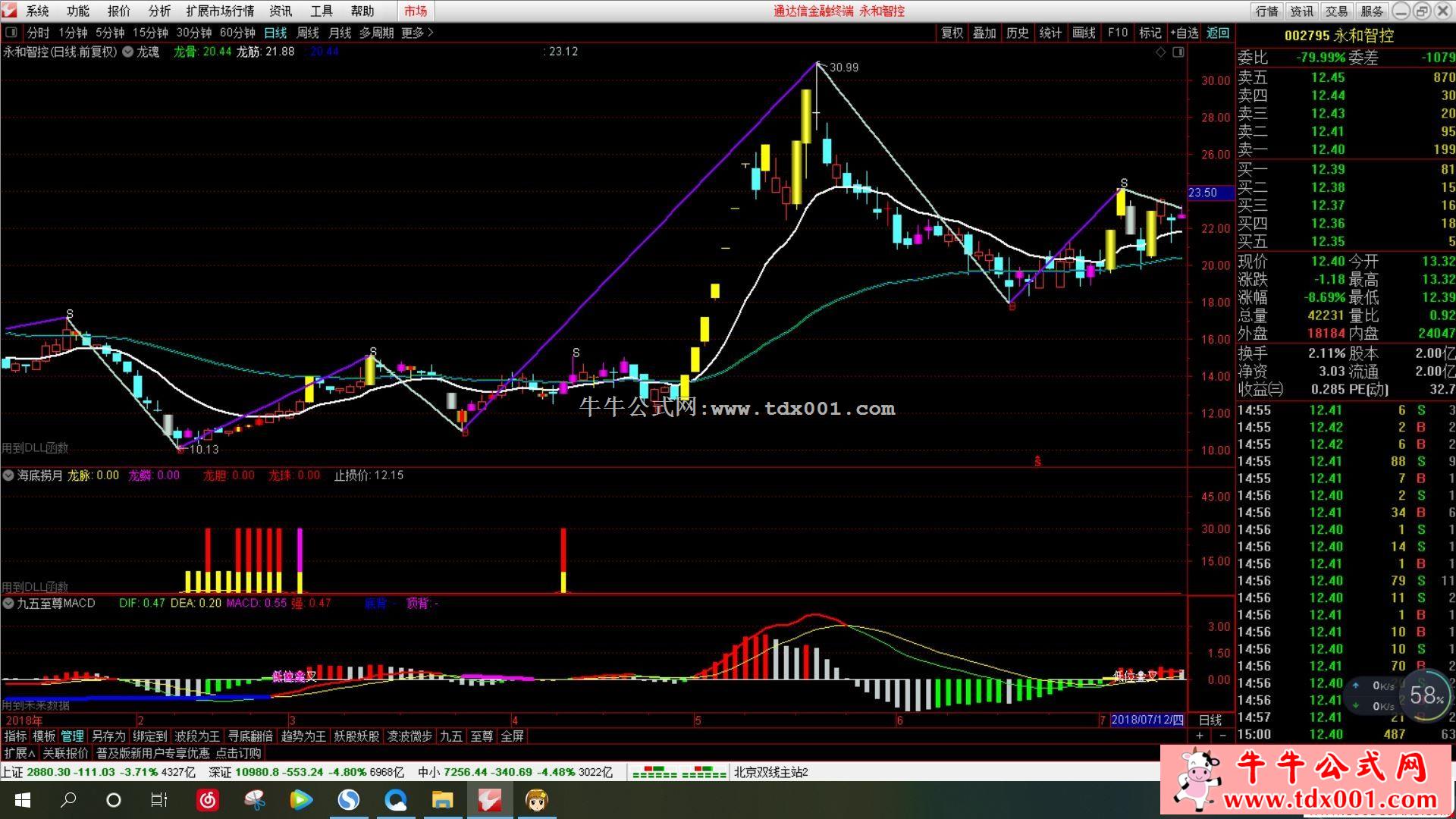Switch to the 月线 monthly period
Viewport: 1456px width, 819px height.
click(340, 33)
